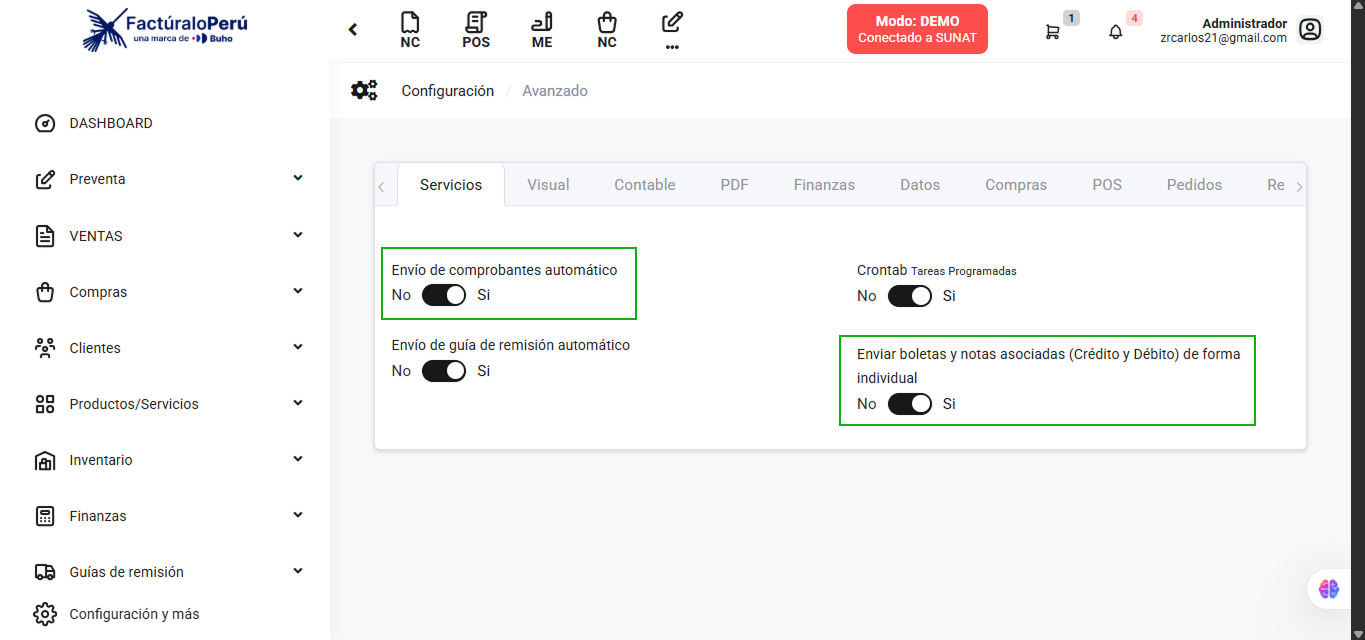The width and height of the screenshot is (1365, 640).
Task: Open the Finanzas settings tab
Action: (824, 184)
